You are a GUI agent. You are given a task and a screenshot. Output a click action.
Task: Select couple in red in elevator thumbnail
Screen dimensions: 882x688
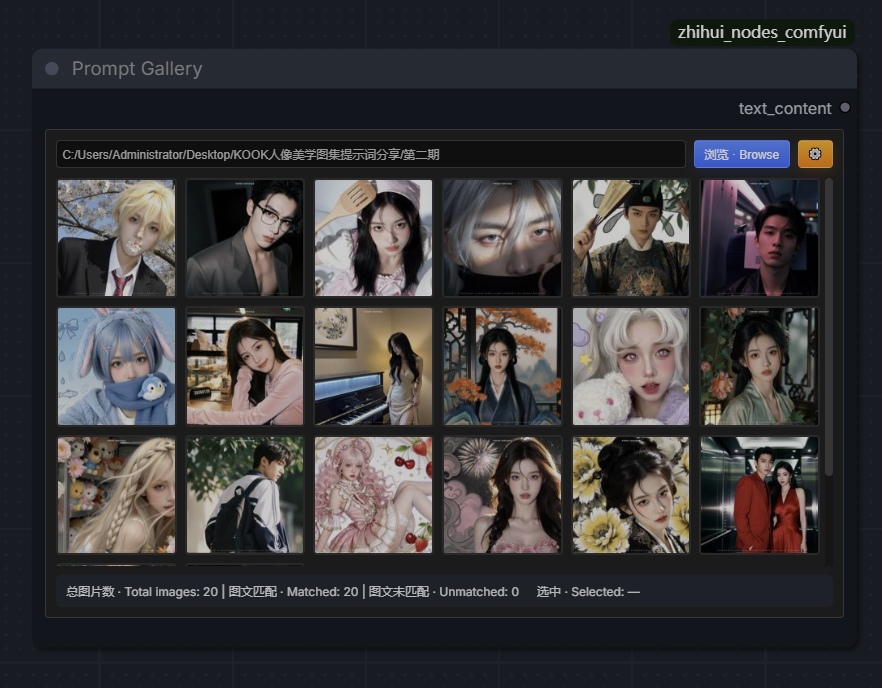coord(759,495)
